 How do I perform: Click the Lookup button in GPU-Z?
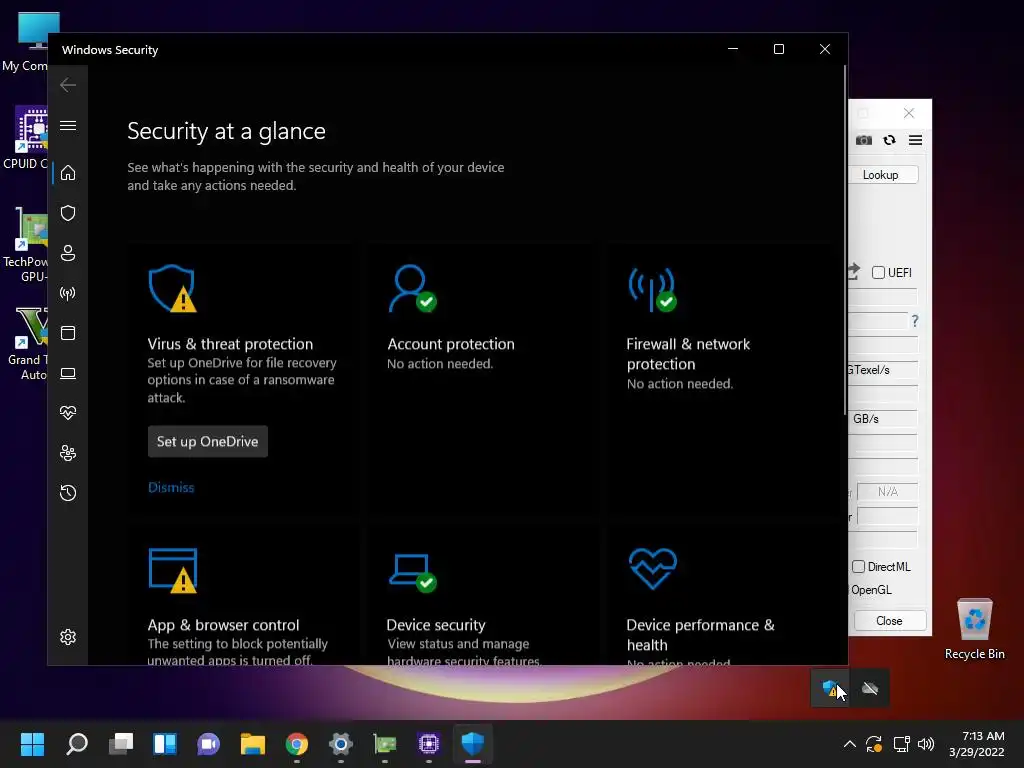(x=880, y=175)
